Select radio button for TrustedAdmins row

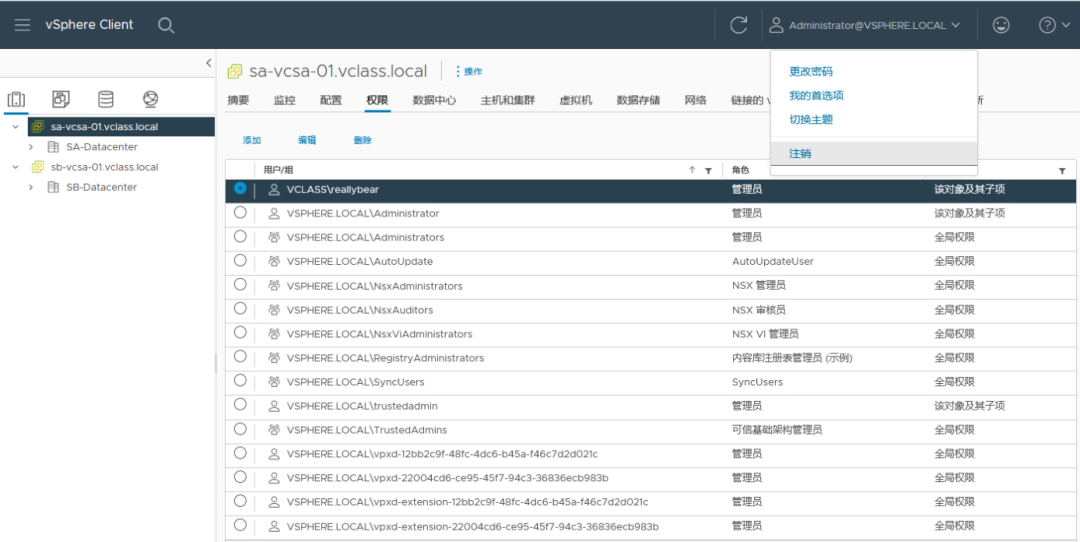click(x=240, y=428)
